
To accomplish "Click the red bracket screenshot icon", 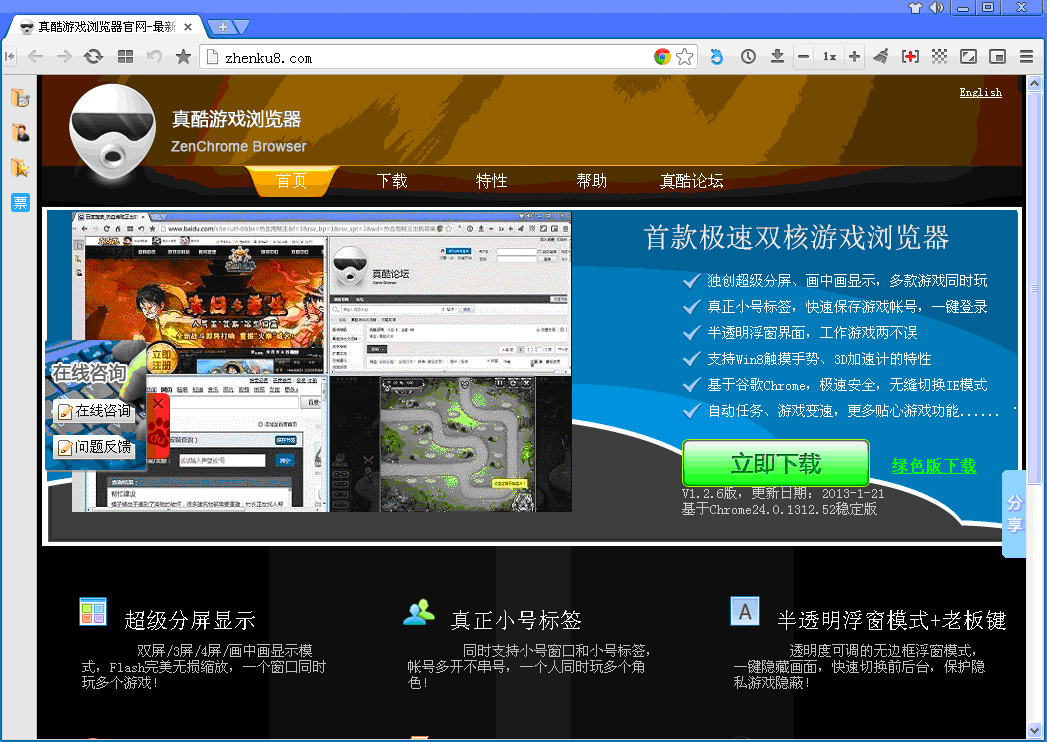I will [x=910, y=57].
